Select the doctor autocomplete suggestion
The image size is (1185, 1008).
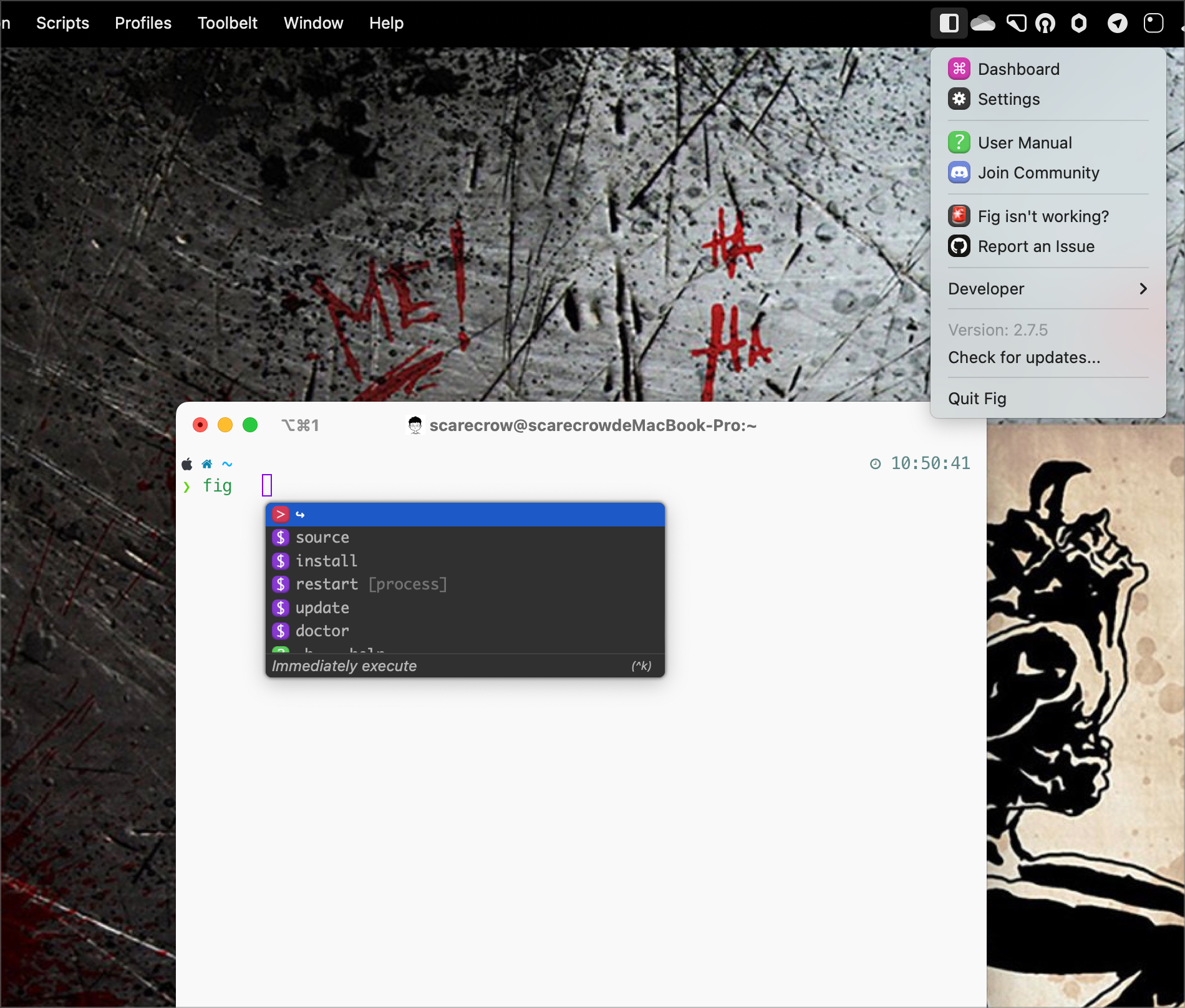pyautogui.click(x=465, y=631)
